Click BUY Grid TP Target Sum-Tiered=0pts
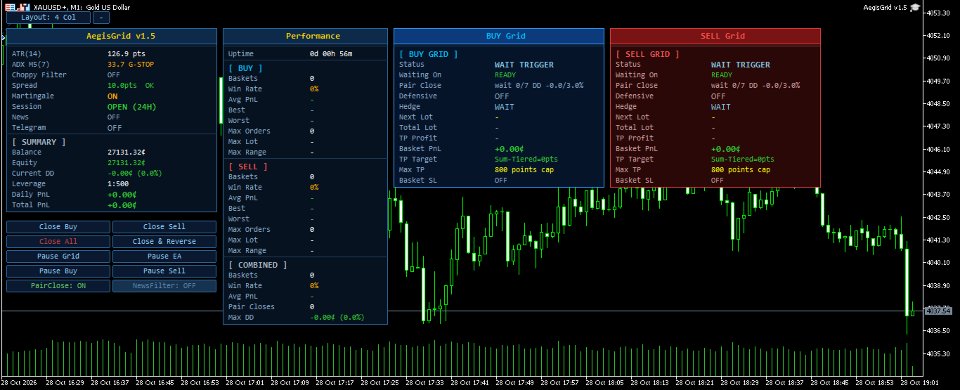 pyautogui.click(x=526, y=159)
